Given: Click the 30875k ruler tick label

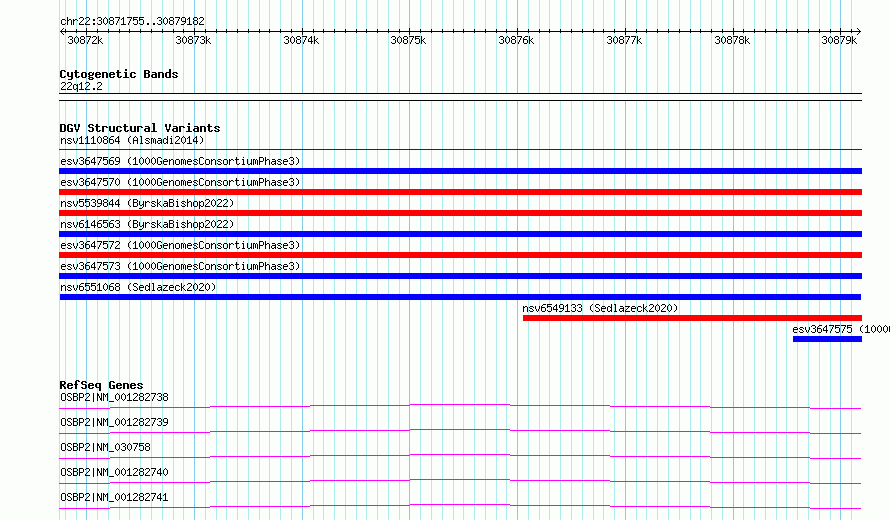Looking at the screenshot, I should (x=408, y=40).
